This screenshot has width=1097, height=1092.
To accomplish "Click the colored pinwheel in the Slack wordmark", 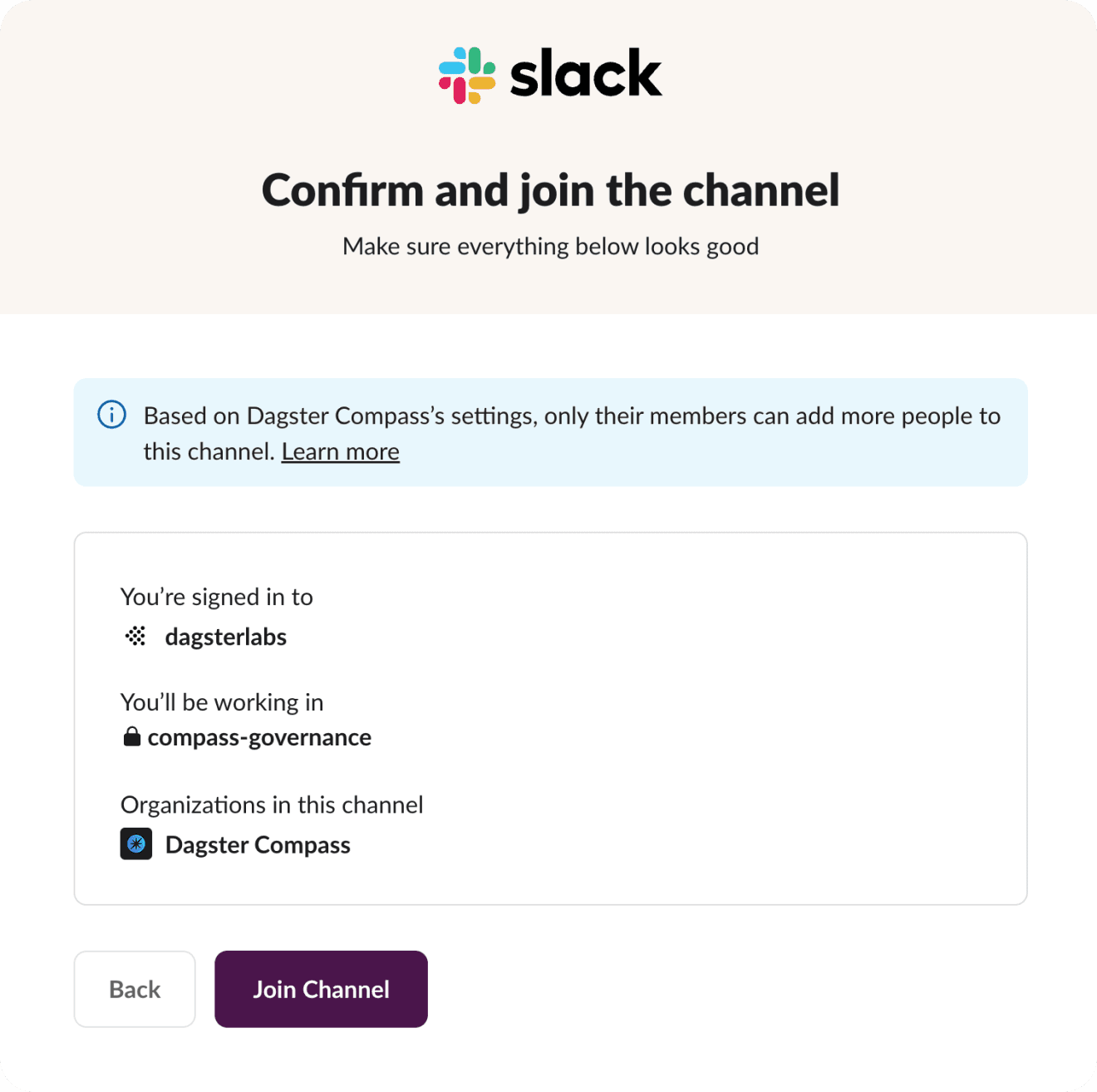I will [x=465, y=74].
